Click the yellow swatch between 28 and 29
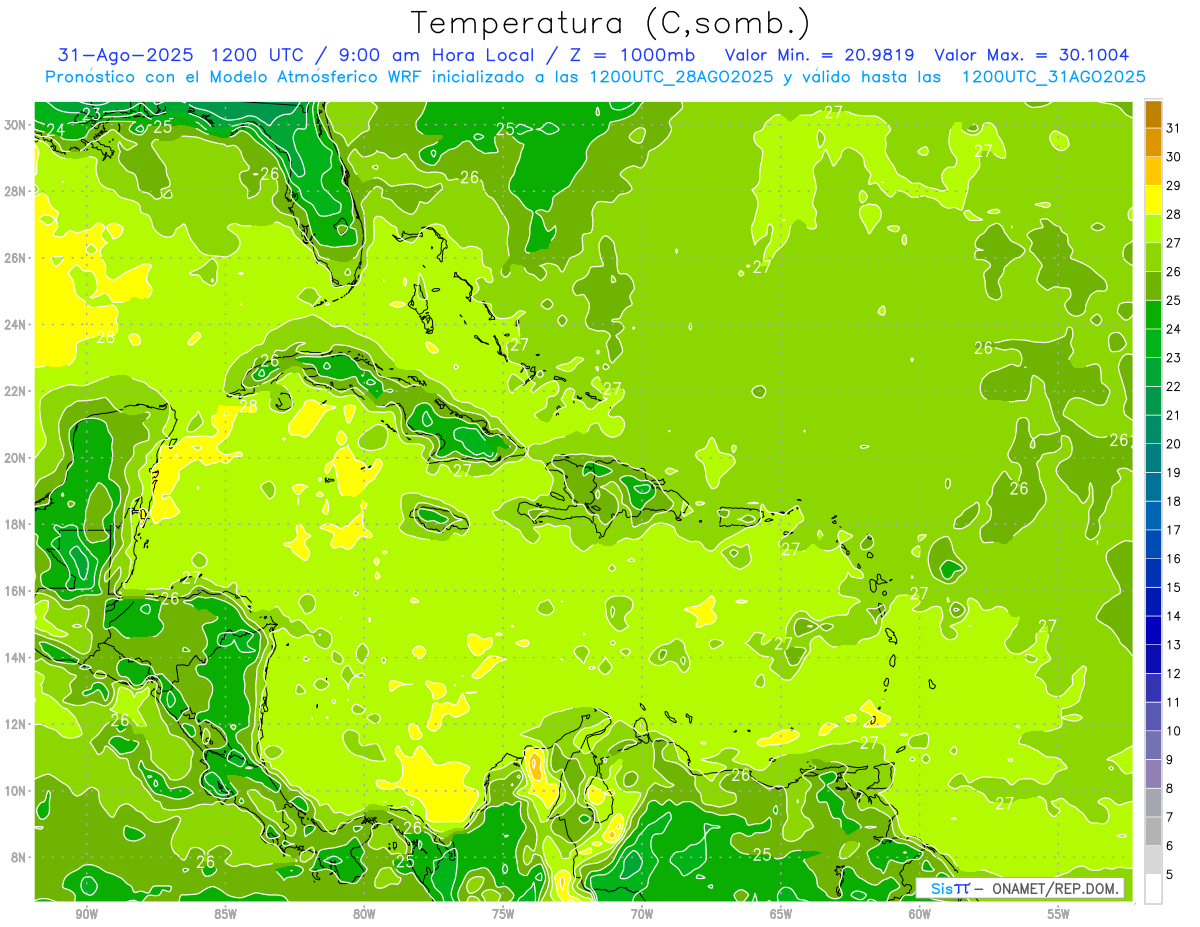1200x927 pixels. (1153, 199)
